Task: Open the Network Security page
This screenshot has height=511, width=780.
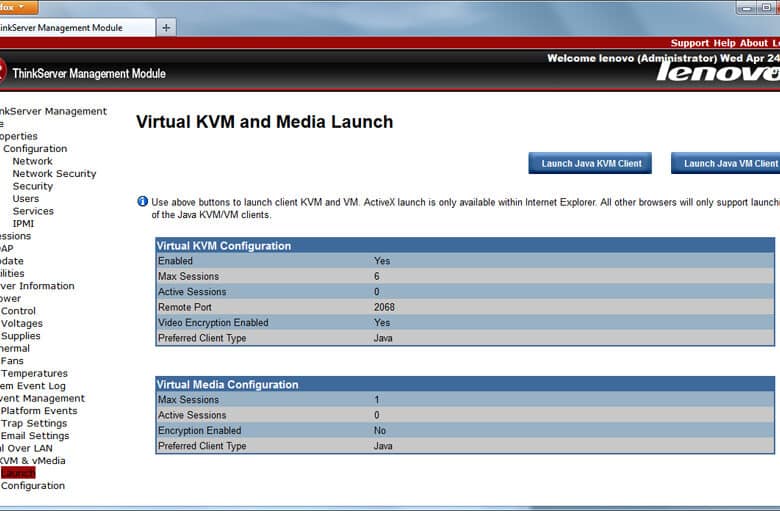Action: point(54,174)
